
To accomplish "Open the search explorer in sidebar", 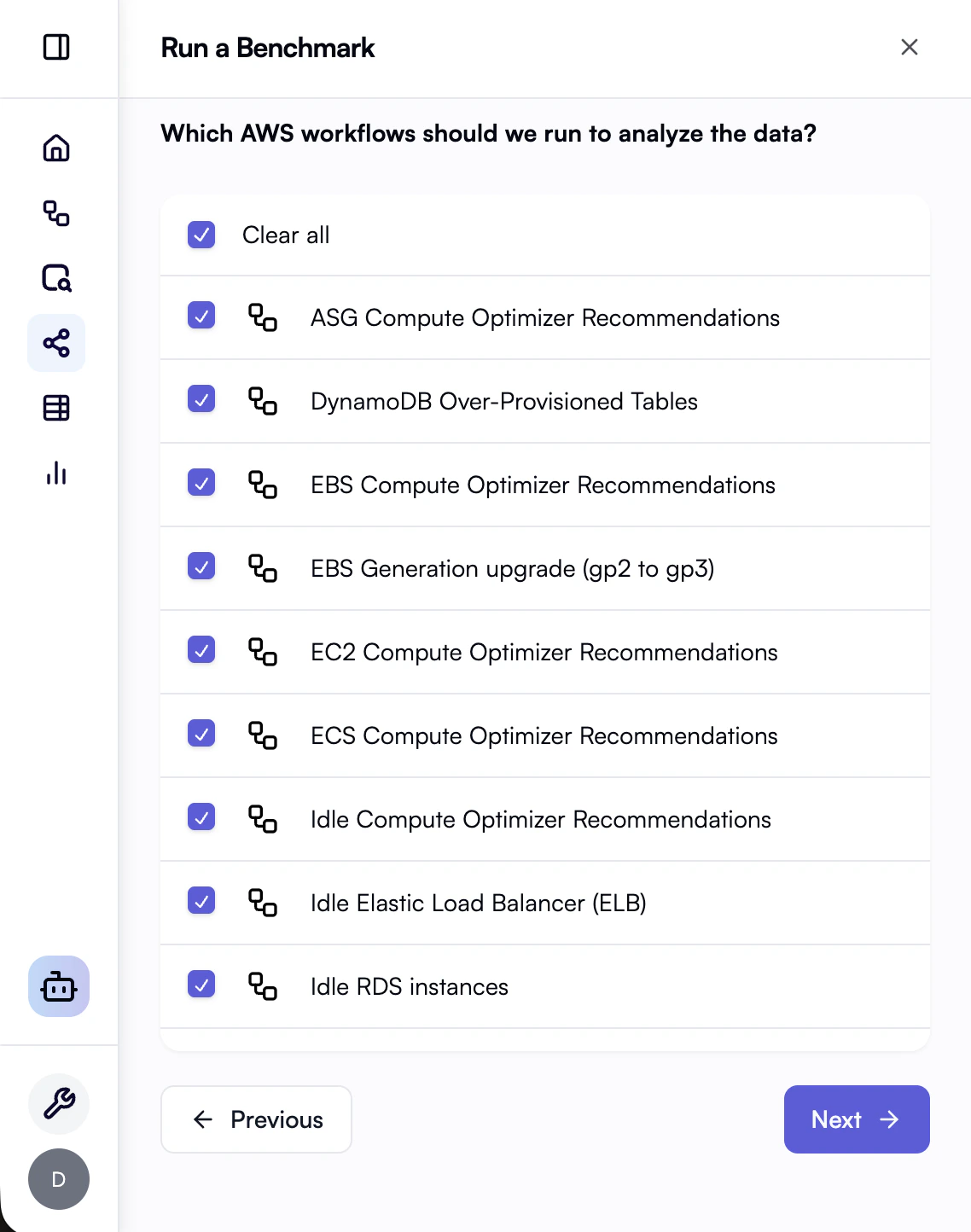I will click(x=55, y=278).
